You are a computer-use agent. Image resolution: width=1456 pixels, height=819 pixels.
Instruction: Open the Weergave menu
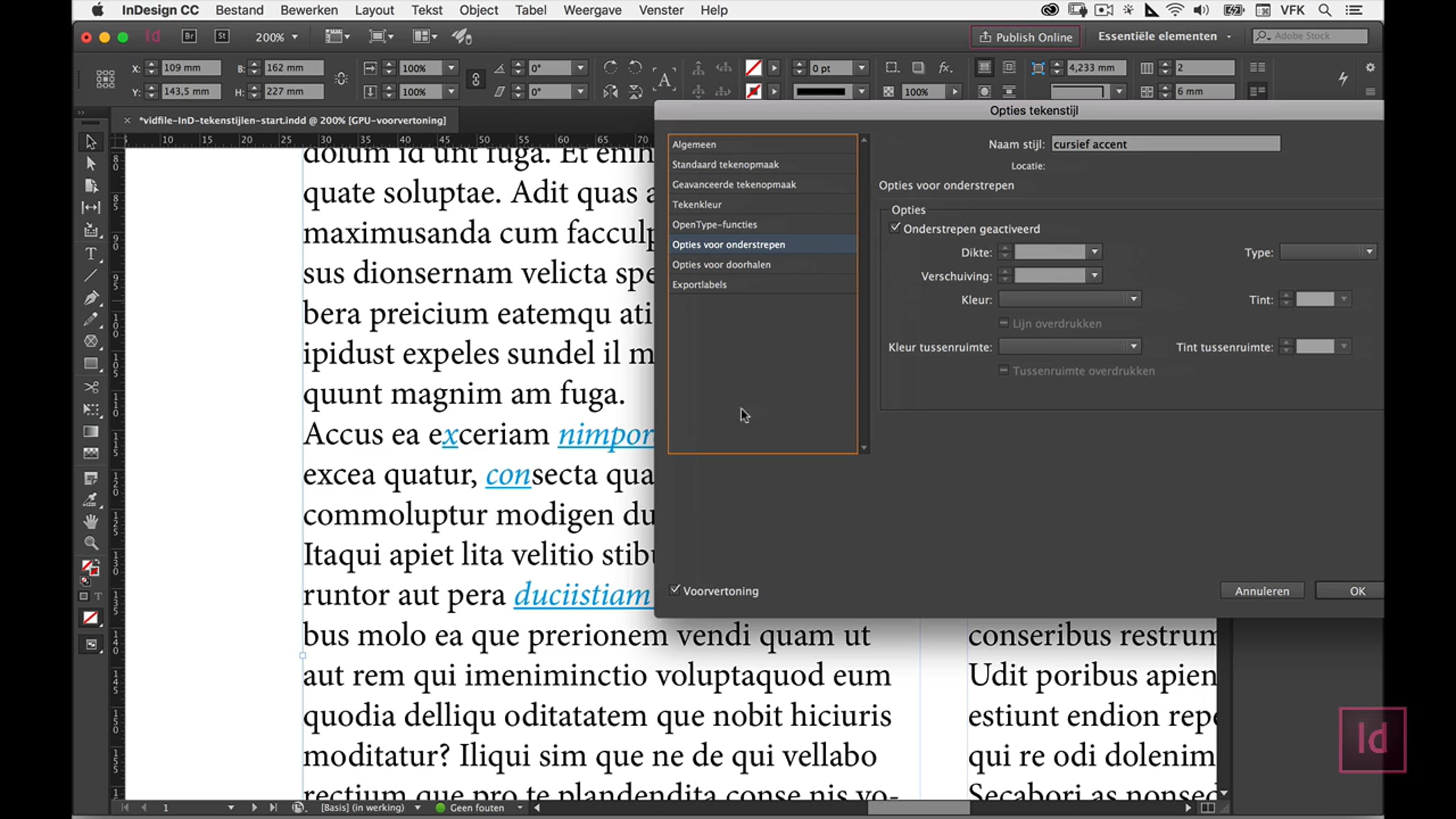coord(591,10)
